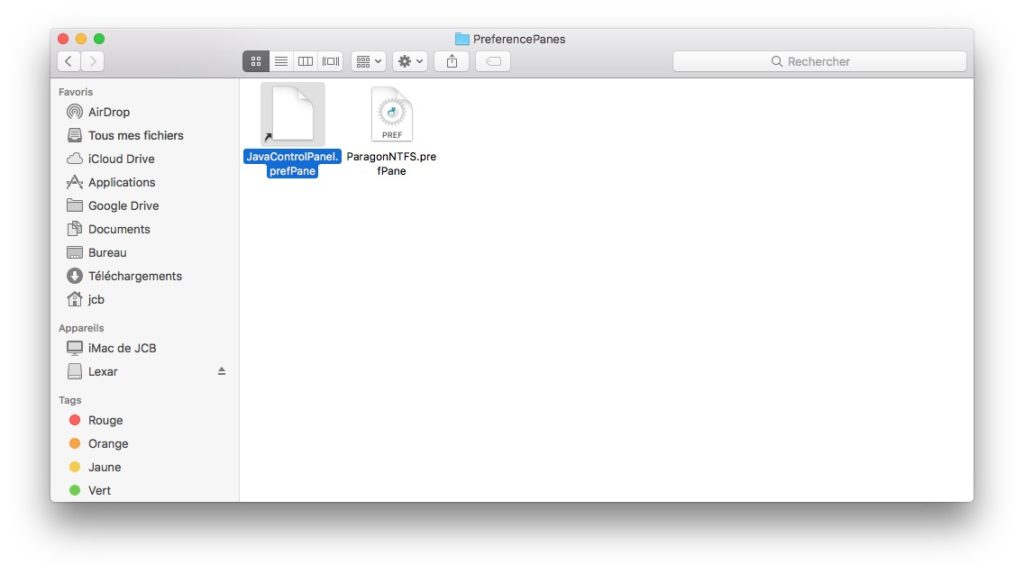Close the Finder window

[63, 39]
